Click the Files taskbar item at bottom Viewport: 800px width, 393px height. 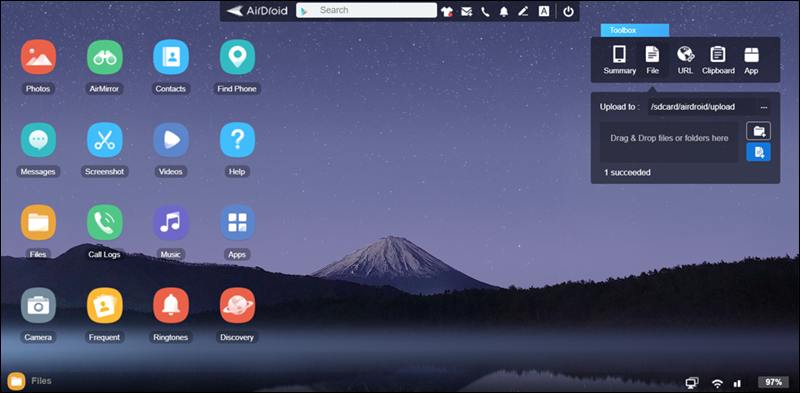[x=30, y=381]
